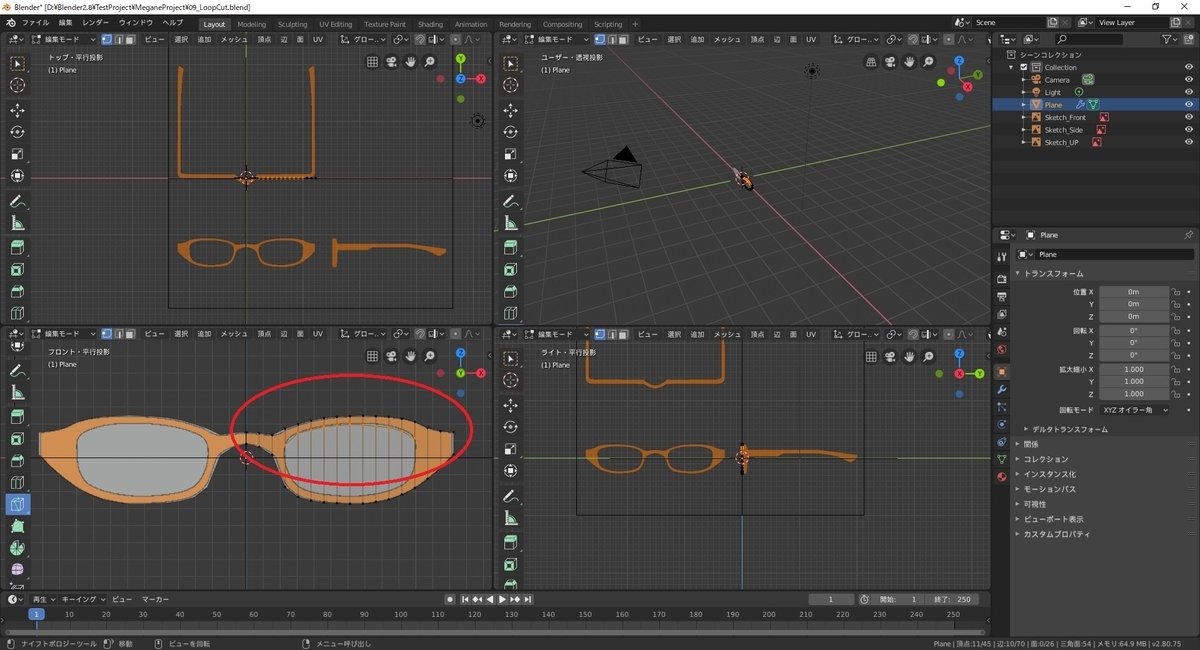Activate the Annotate tool in top viewport
This screenshot has height=650, width=1200.
tap(18, 201)
